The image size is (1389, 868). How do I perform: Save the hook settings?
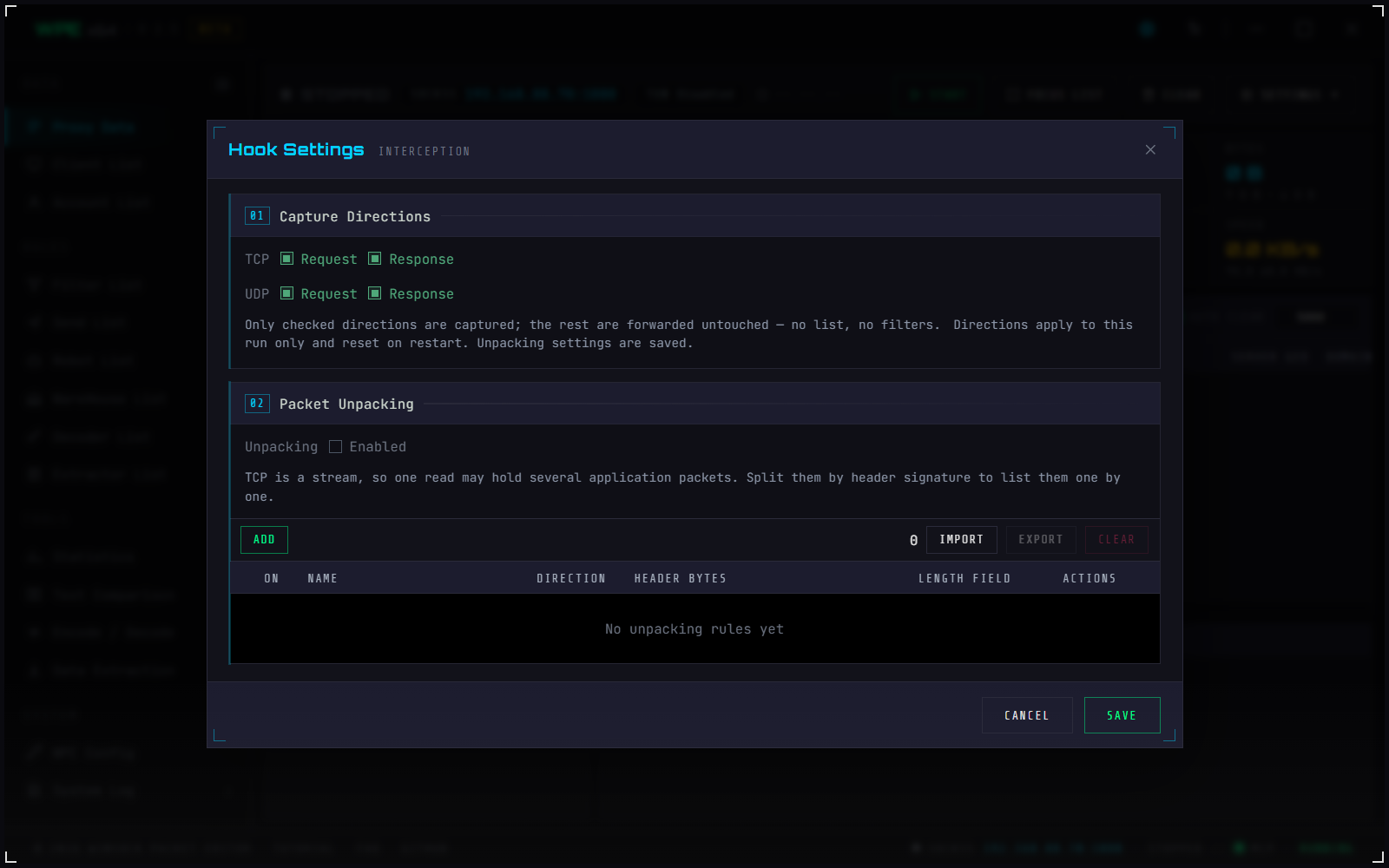pyautogui.click(x=1122, y=715)
